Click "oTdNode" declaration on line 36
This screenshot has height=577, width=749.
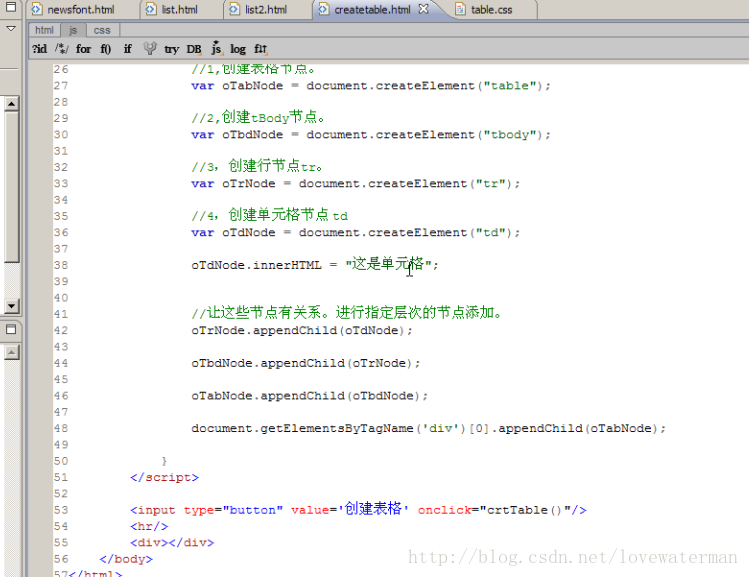click(x=248, y=233)
